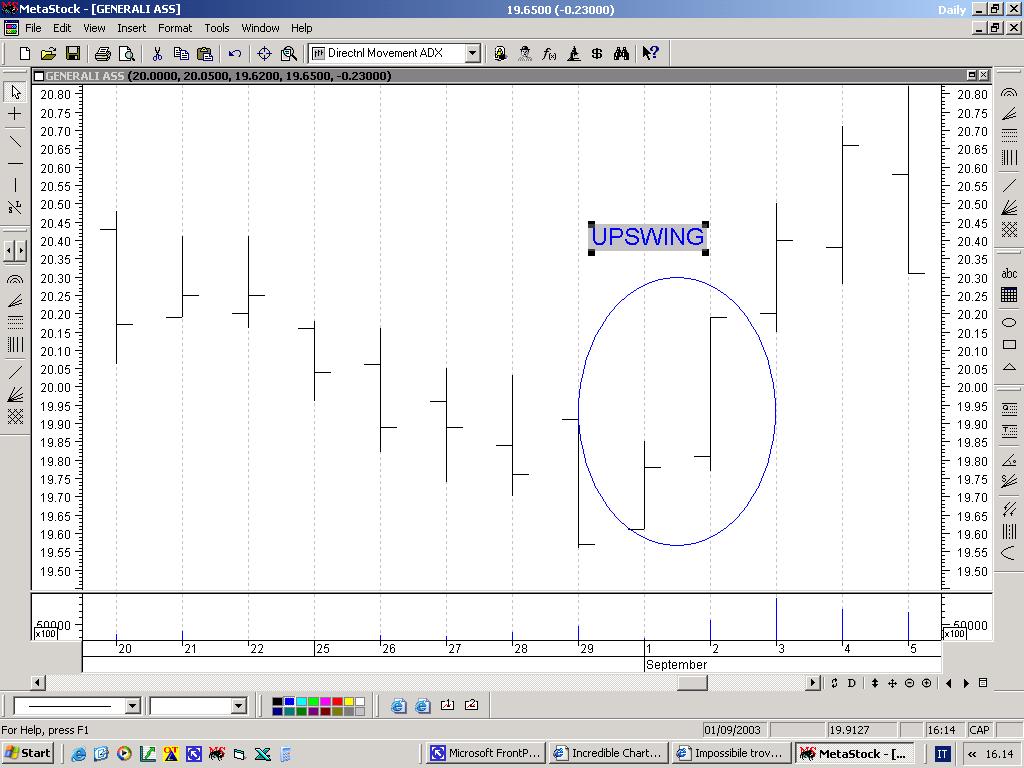The width and height of the screenshot is (1024, 768).
Task: Click the date 01/09/2003 in status bar
Action: 733,730
